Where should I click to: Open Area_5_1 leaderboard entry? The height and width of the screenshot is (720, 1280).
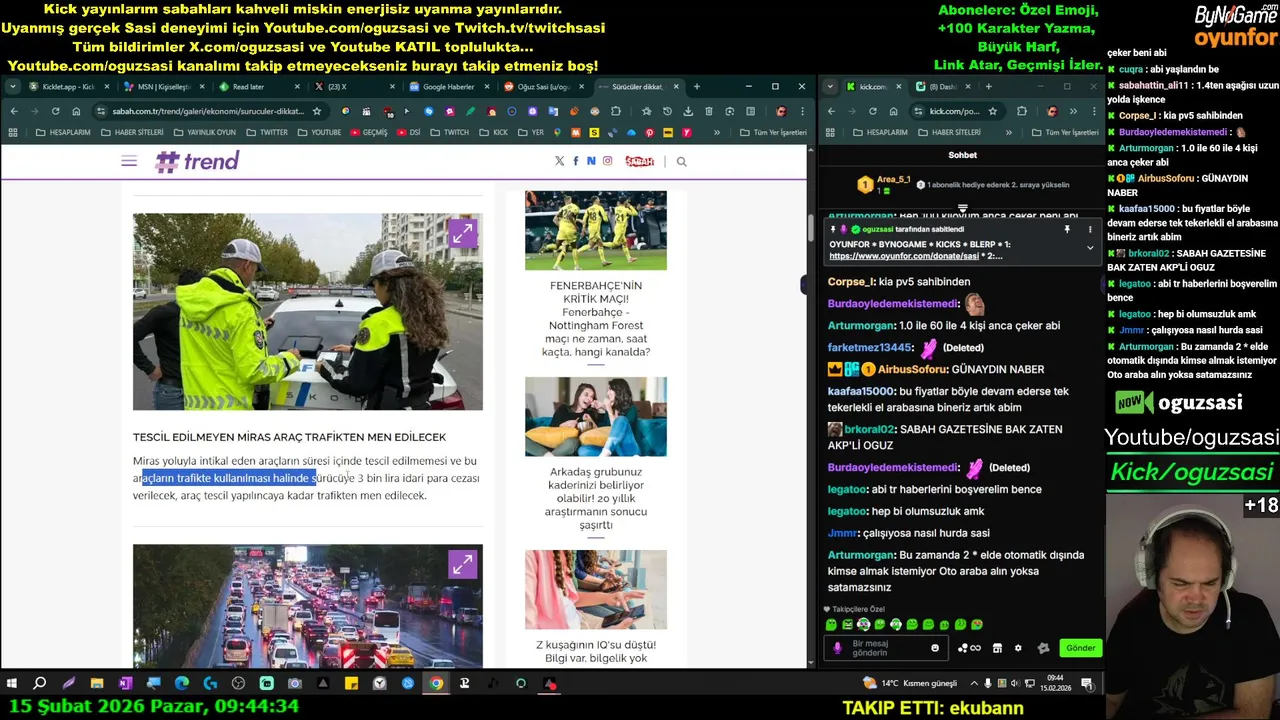click(x=884, y=184)
